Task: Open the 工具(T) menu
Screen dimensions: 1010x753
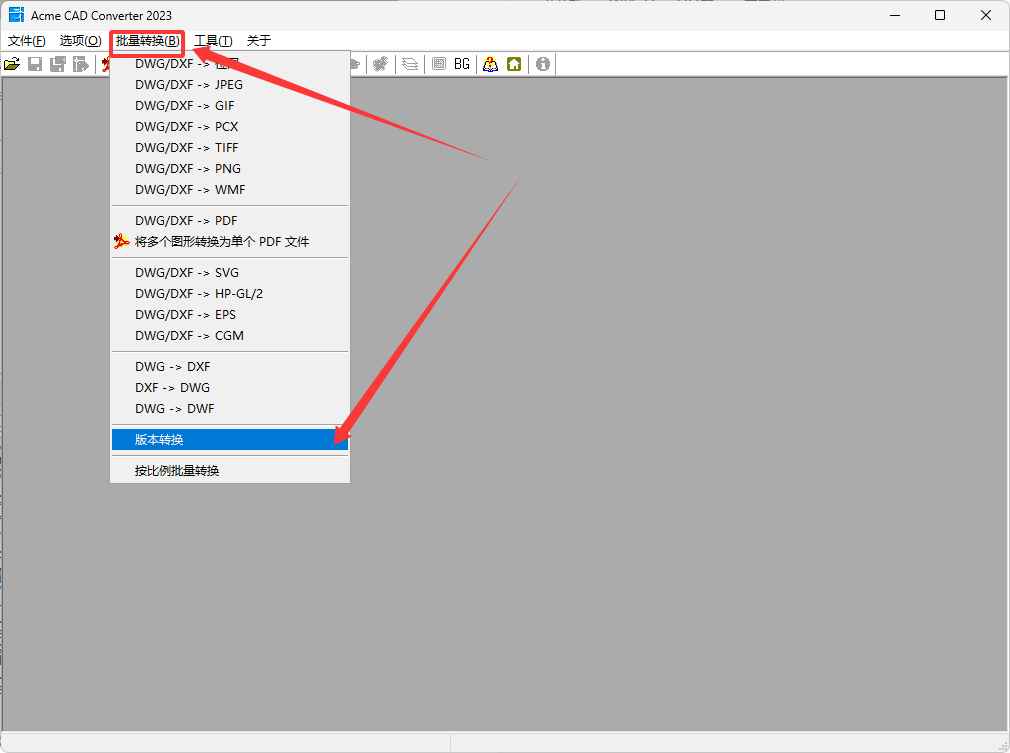Action: [213, 41]
